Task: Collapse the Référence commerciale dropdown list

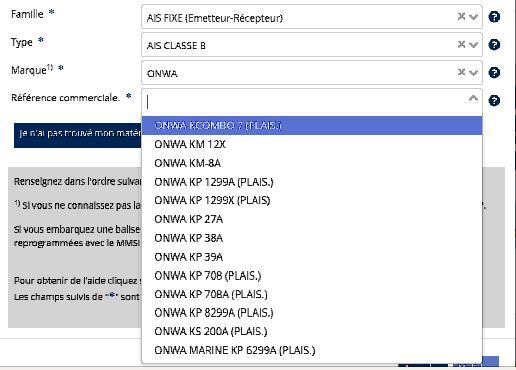Action: [x=473, y=98]
